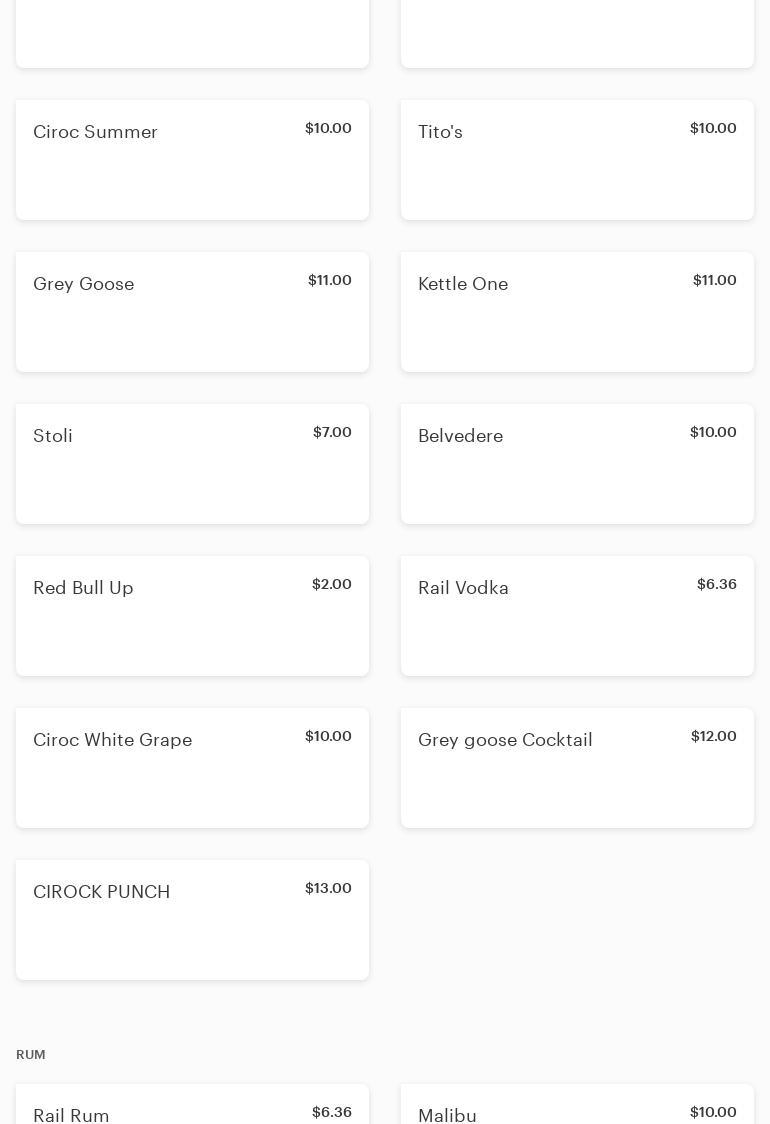Open the Kettle One item
Image resolution: width=770 pixels, height=1124 pixels.
point(577,312)
